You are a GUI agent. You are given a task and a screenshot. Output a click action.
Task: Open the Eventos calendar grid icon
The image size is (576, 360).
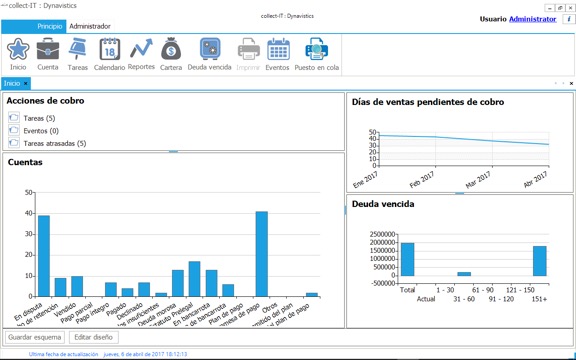(x=278, y=49)
